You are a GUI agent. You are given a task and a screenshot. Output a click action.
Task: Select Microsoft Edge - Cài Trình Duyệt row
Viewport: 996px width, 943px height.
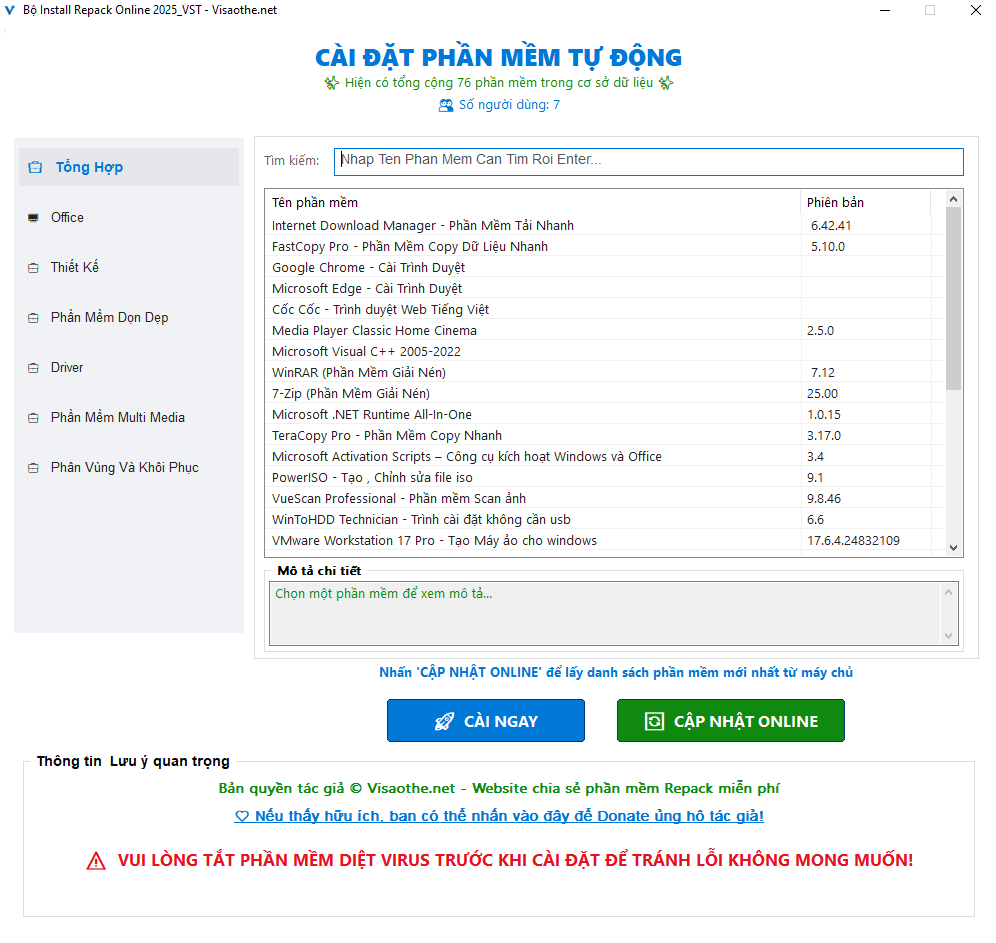click(x=605, y=288)
